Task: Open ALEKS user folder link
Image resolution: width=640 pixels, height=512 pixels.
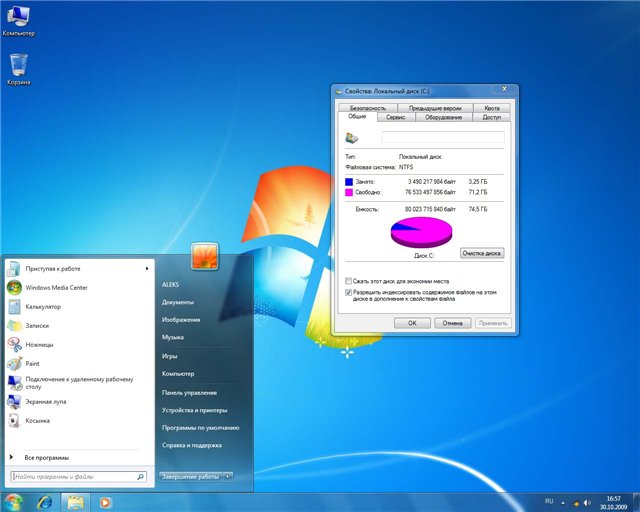Action: [x=171, y=285]
